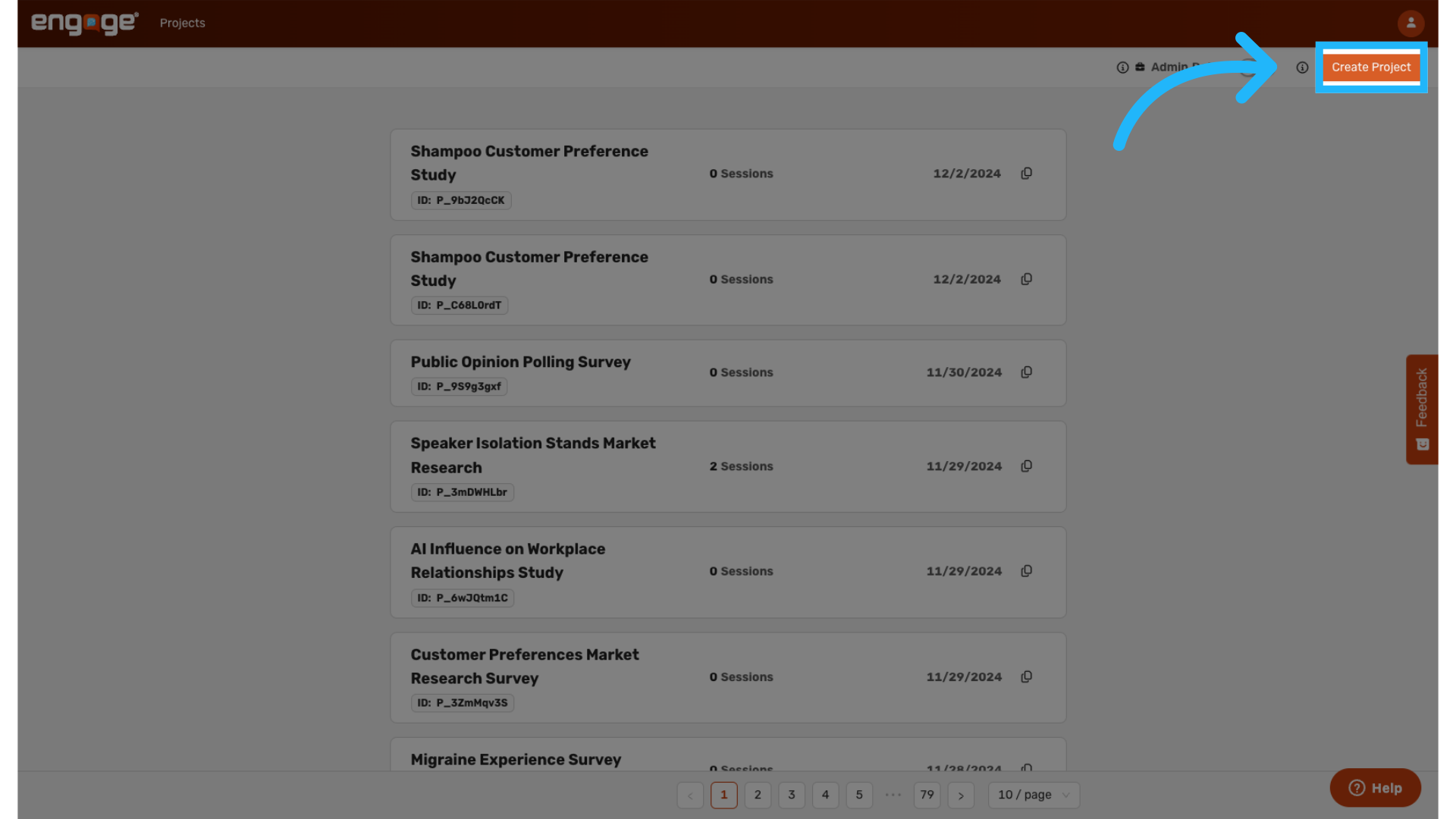Open the Projects menu item
Image resolution: width=1456 pixels, height=819 pixels.
(182, 23)
